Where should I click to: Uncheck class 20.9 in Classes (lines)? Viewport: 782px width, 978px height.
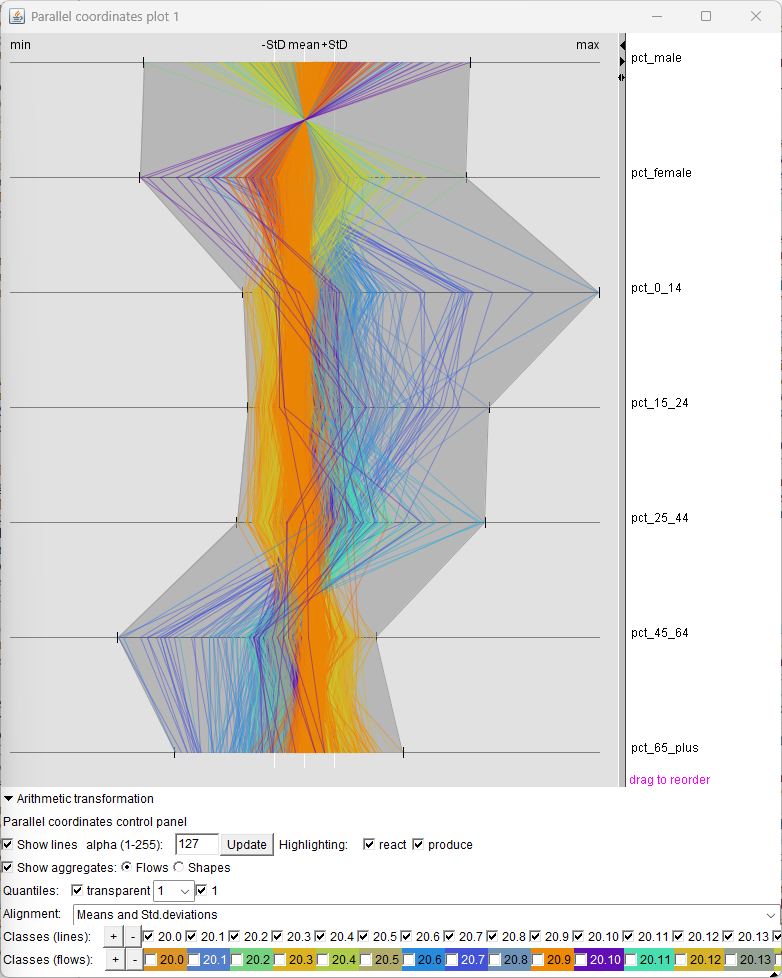[x=536, y=936]
